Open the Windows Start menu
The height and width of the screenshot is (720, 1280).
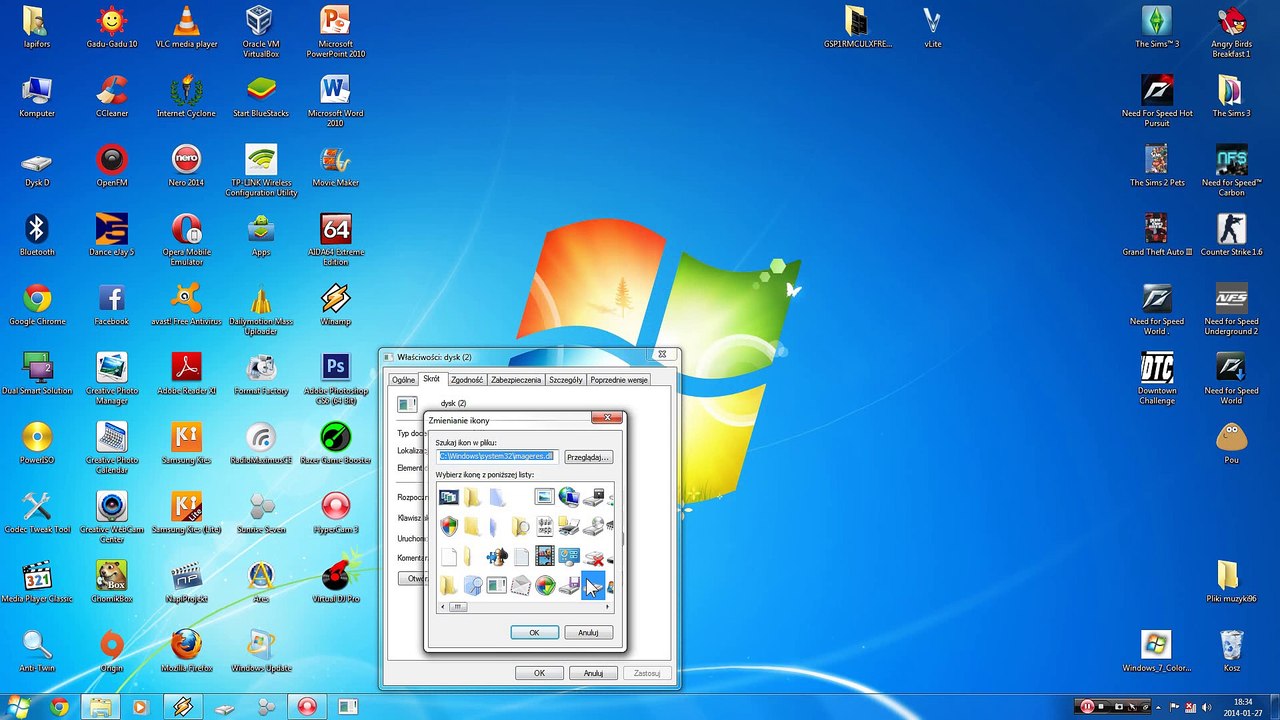point(19,707)
